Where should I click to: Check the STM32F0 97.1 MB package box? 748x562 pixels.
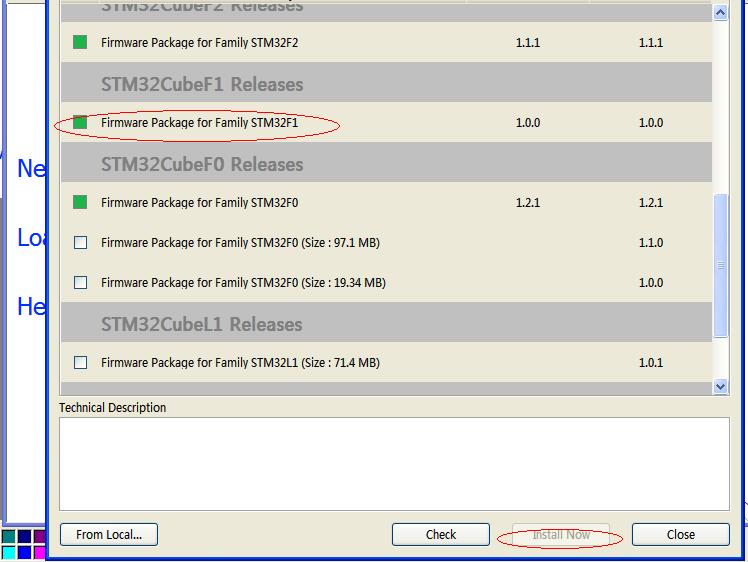pyautogui.click(x=81, y=242)
